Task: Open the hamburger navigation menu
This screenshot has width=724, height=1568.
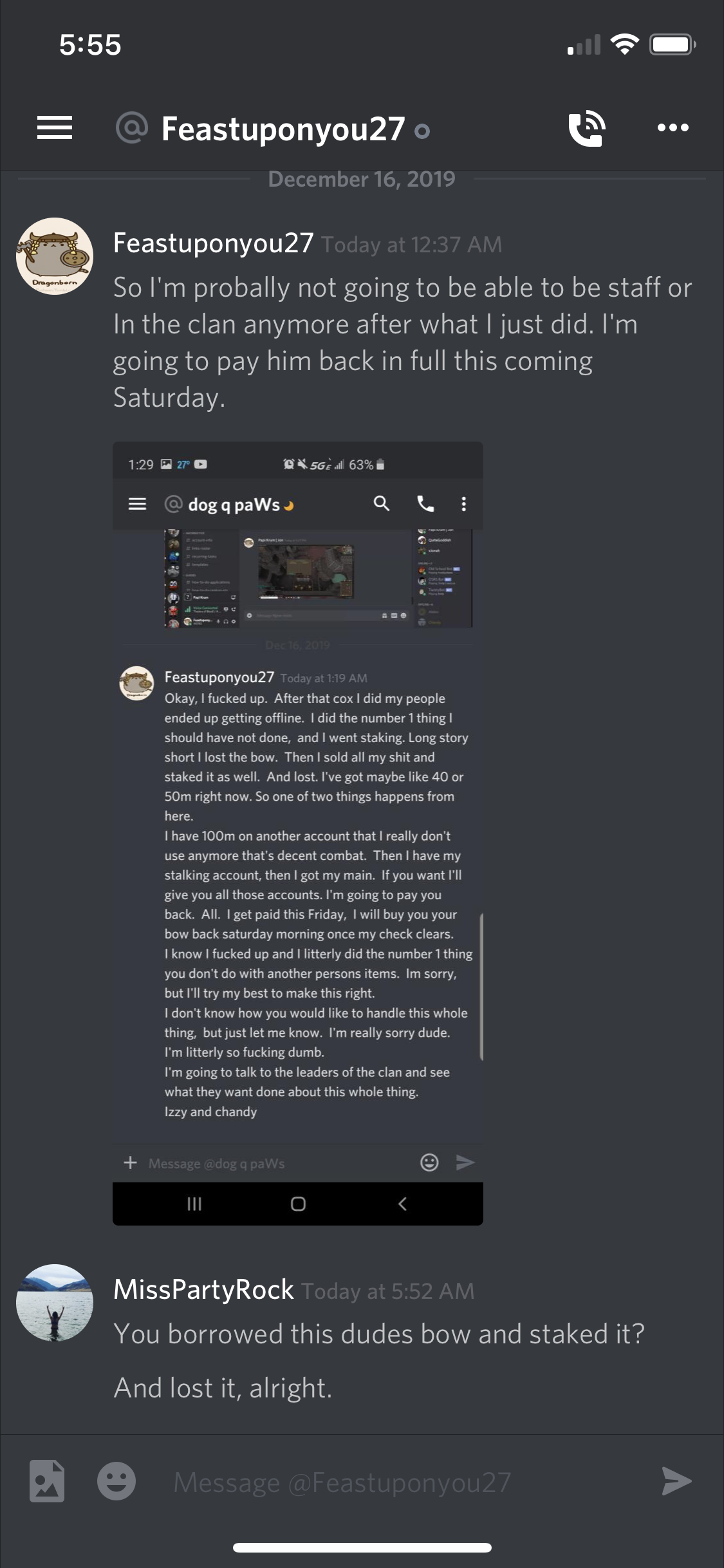Action: (55, 127)
